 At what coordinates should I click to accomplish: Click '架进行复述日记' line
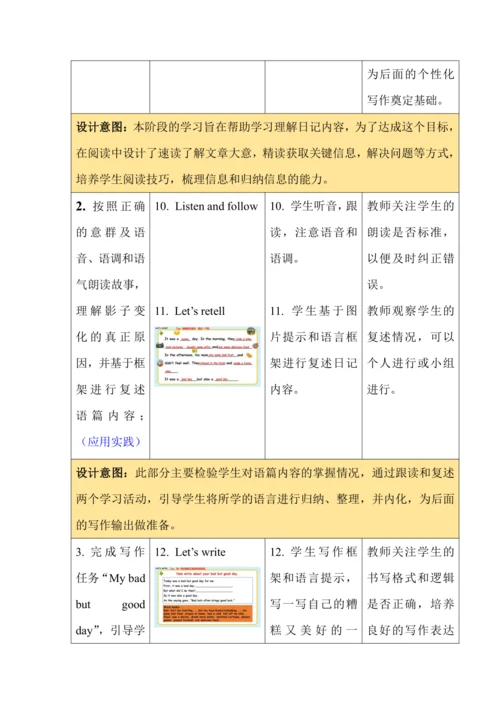[313, 363]
